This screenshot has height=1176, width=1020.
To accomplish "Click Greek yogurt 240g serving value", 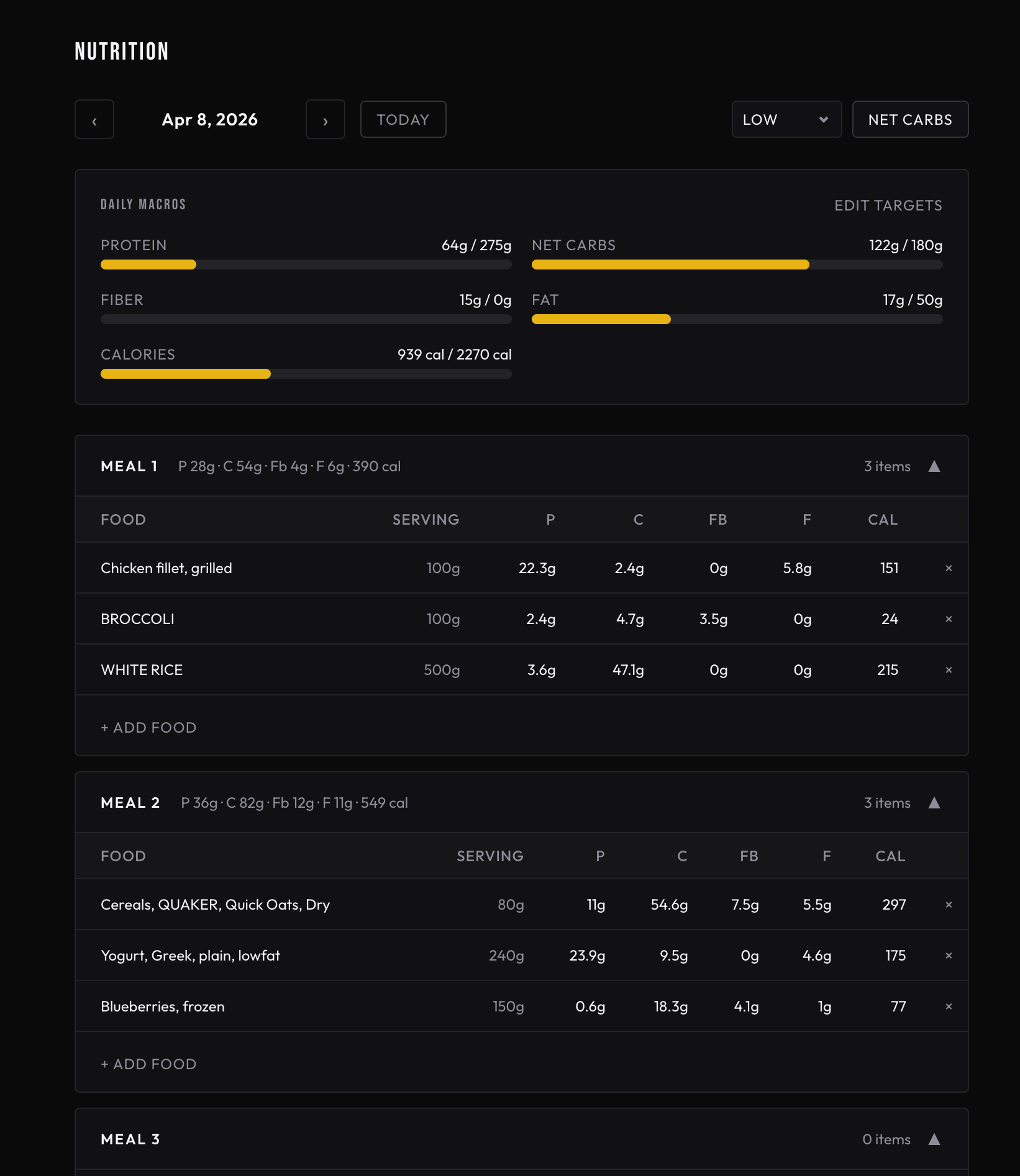I will click(x=506, y=956).
